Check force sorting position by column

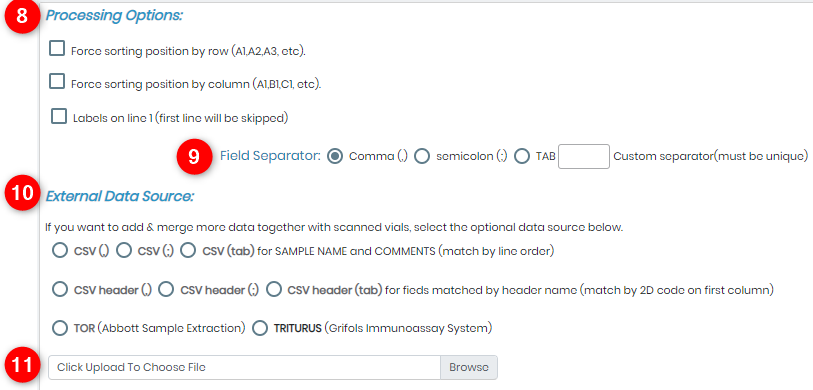[x=57, y=82]
